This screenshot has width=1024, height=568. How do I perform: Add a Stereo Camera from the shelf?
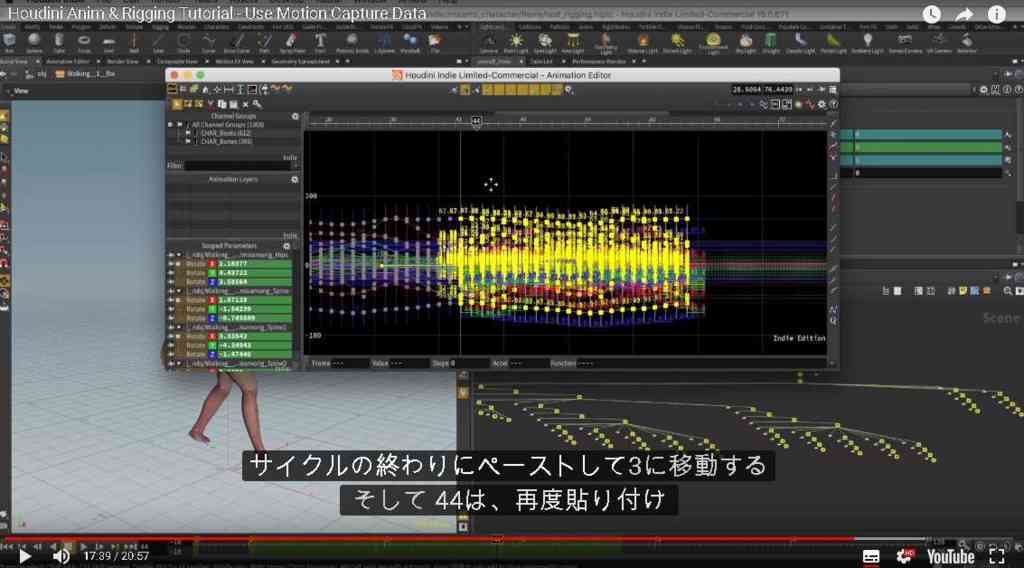(x=905, y=42)
